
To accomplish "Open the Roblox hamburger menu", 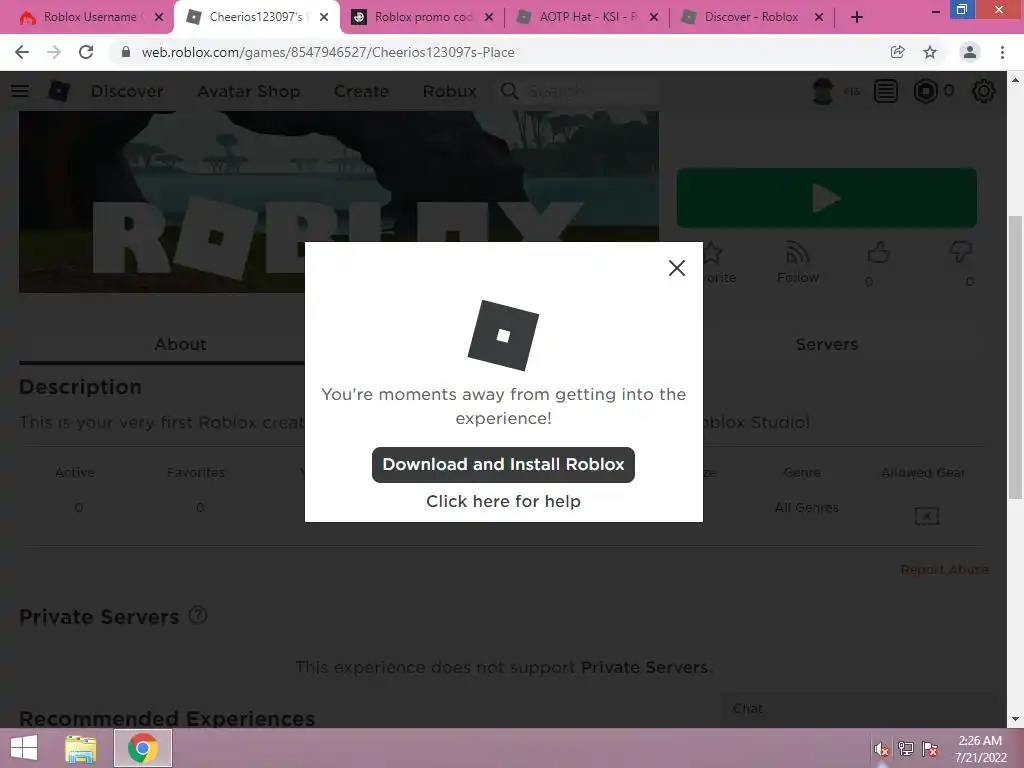I will [x=20, y=91].
